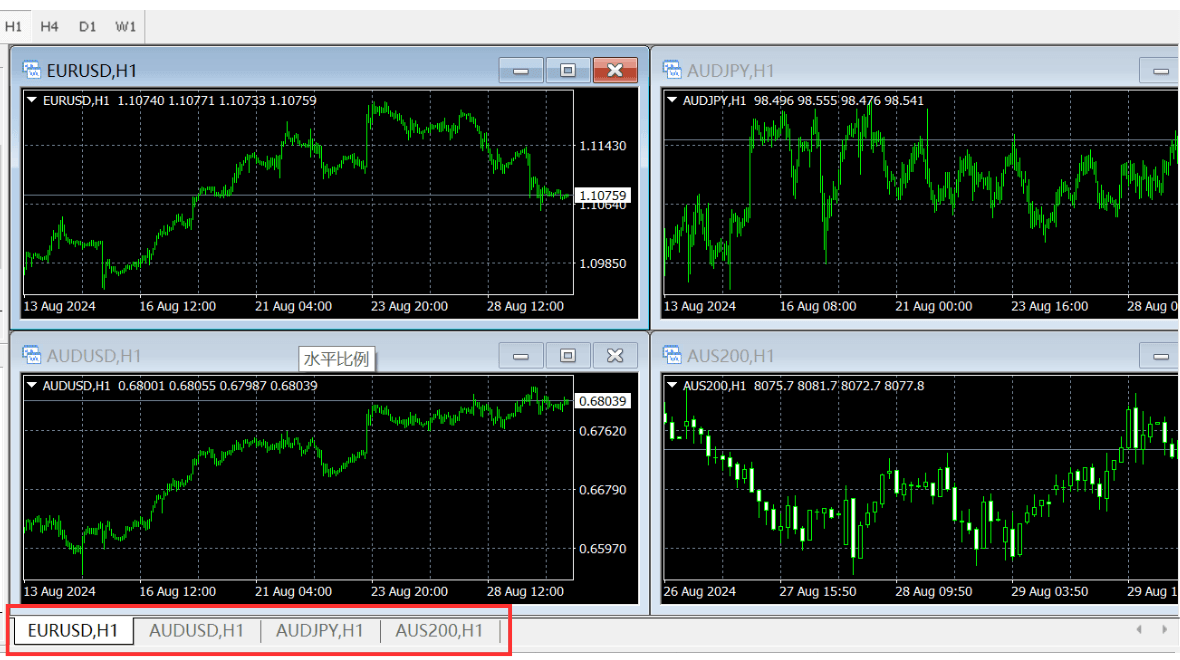The image size is (1180, 660).
Task: Click the AUDJPY chart window title icon
Action: [x=672, y=70]
